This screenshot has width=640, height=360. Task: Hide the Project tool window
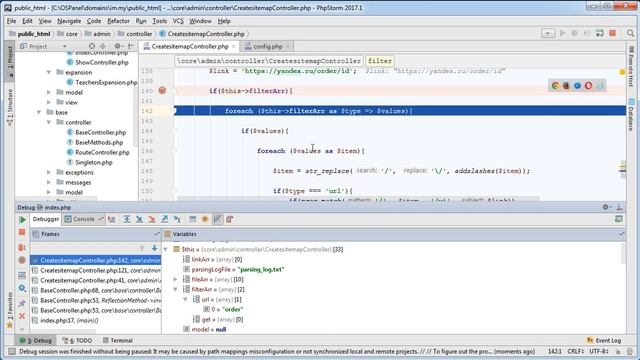(131, 46)
